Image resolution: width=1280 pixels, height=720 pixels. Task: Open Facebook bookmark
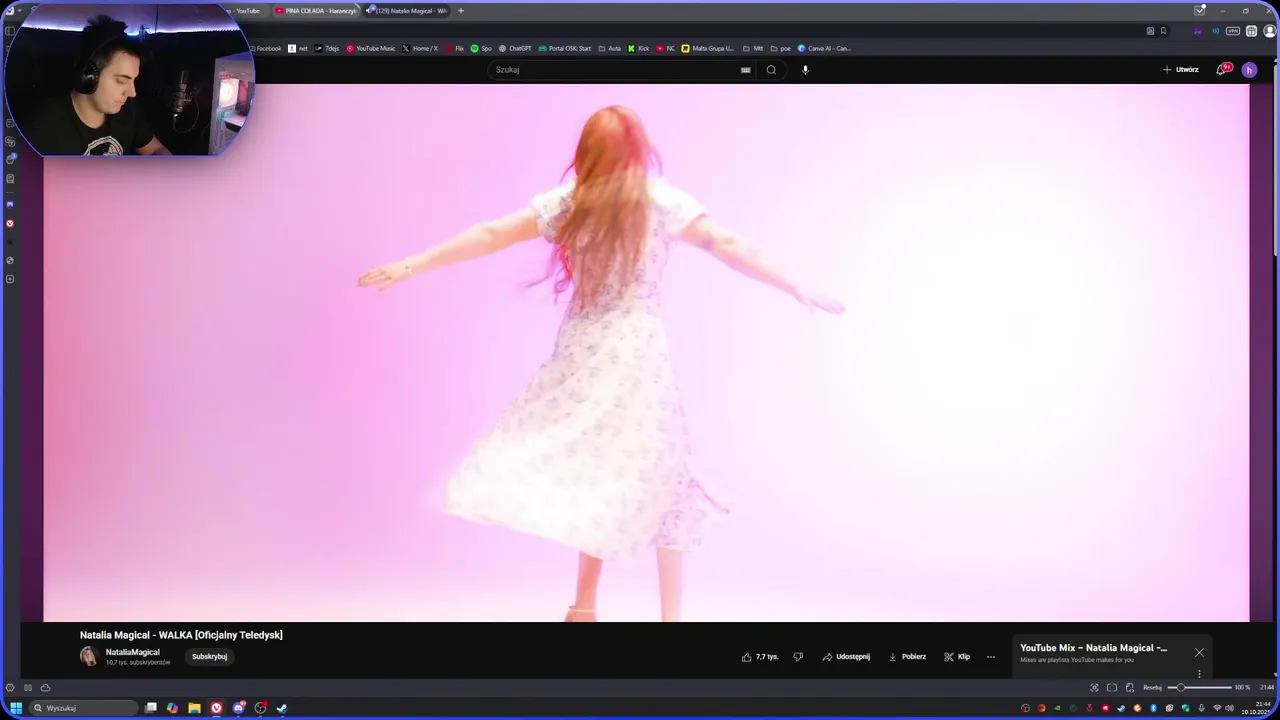click(x=265, y=48)
